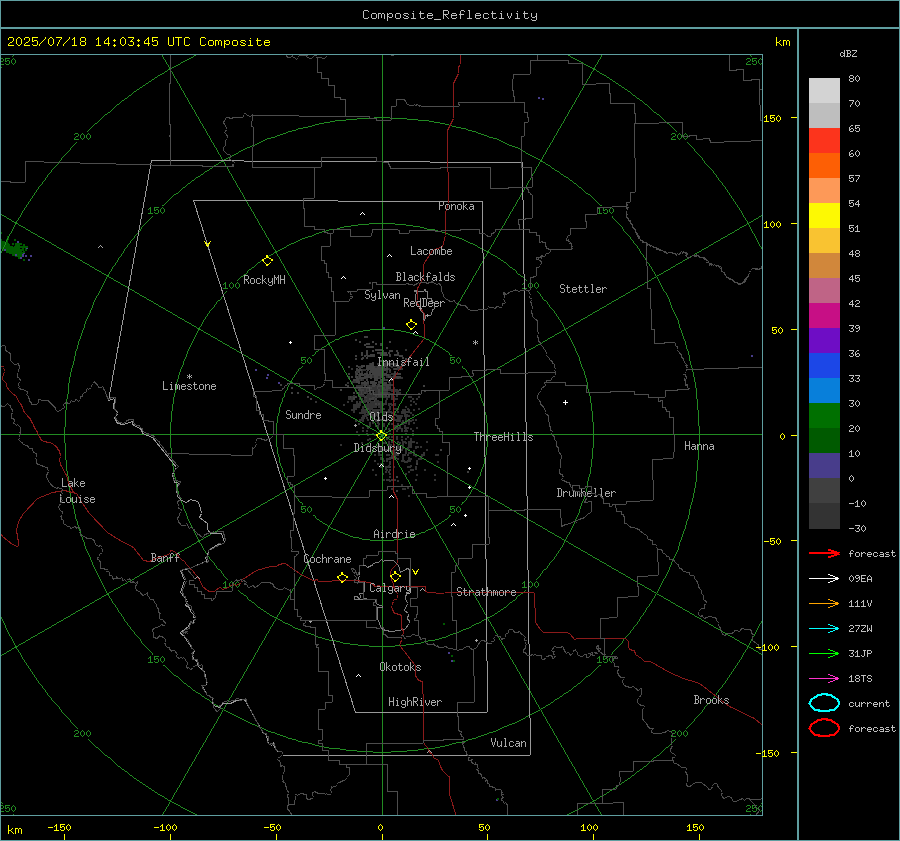The image size is (900, 841).
Task: Click the Vulcan label
Action: pyautogui.click(x=508, y=743)
